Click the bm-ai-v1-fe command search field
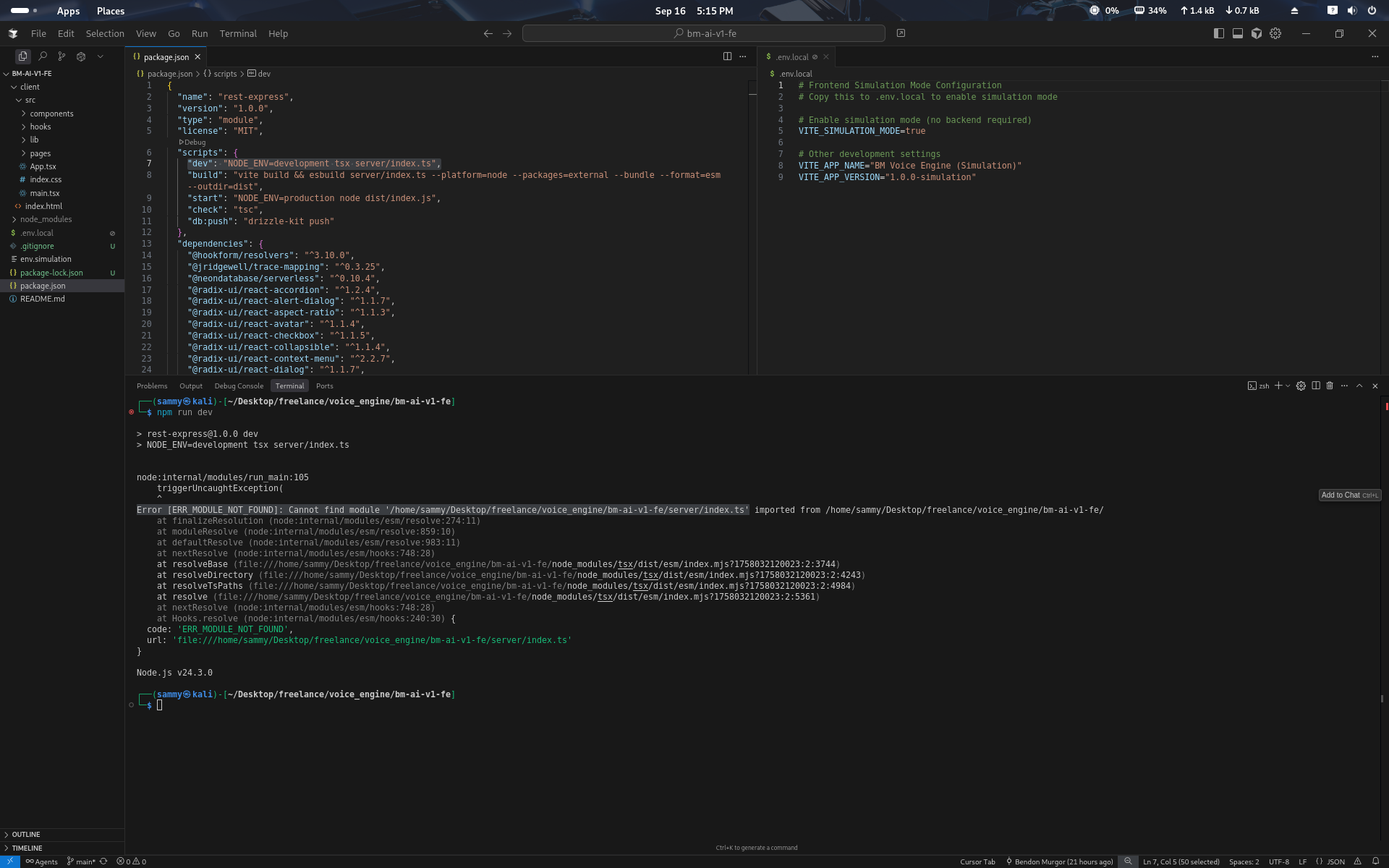This screenshot has height=868, width=1389. (703, 33)
